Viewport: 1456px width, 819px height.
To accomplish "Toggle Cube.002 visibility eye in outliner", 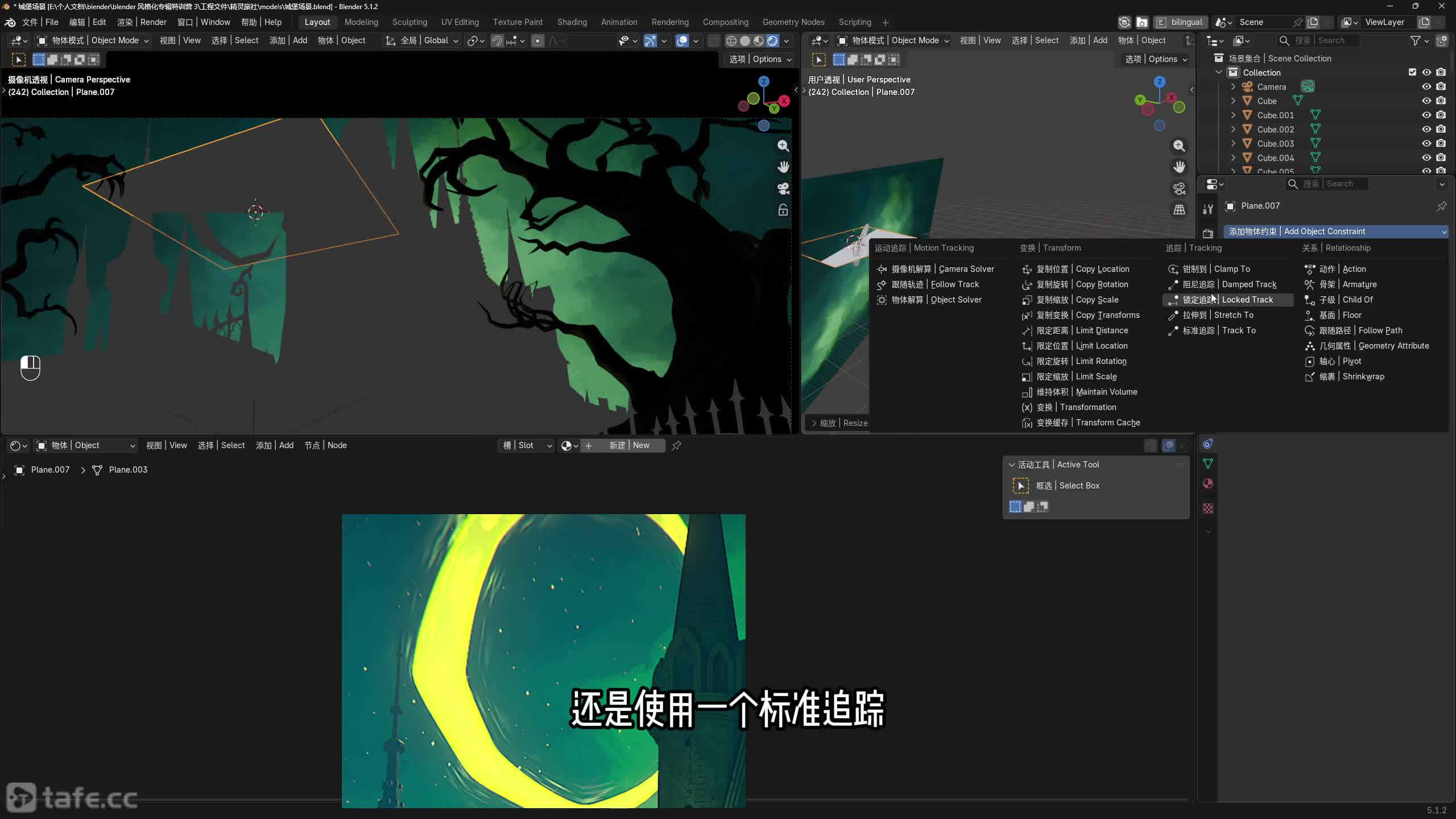I will point(1426,129).
